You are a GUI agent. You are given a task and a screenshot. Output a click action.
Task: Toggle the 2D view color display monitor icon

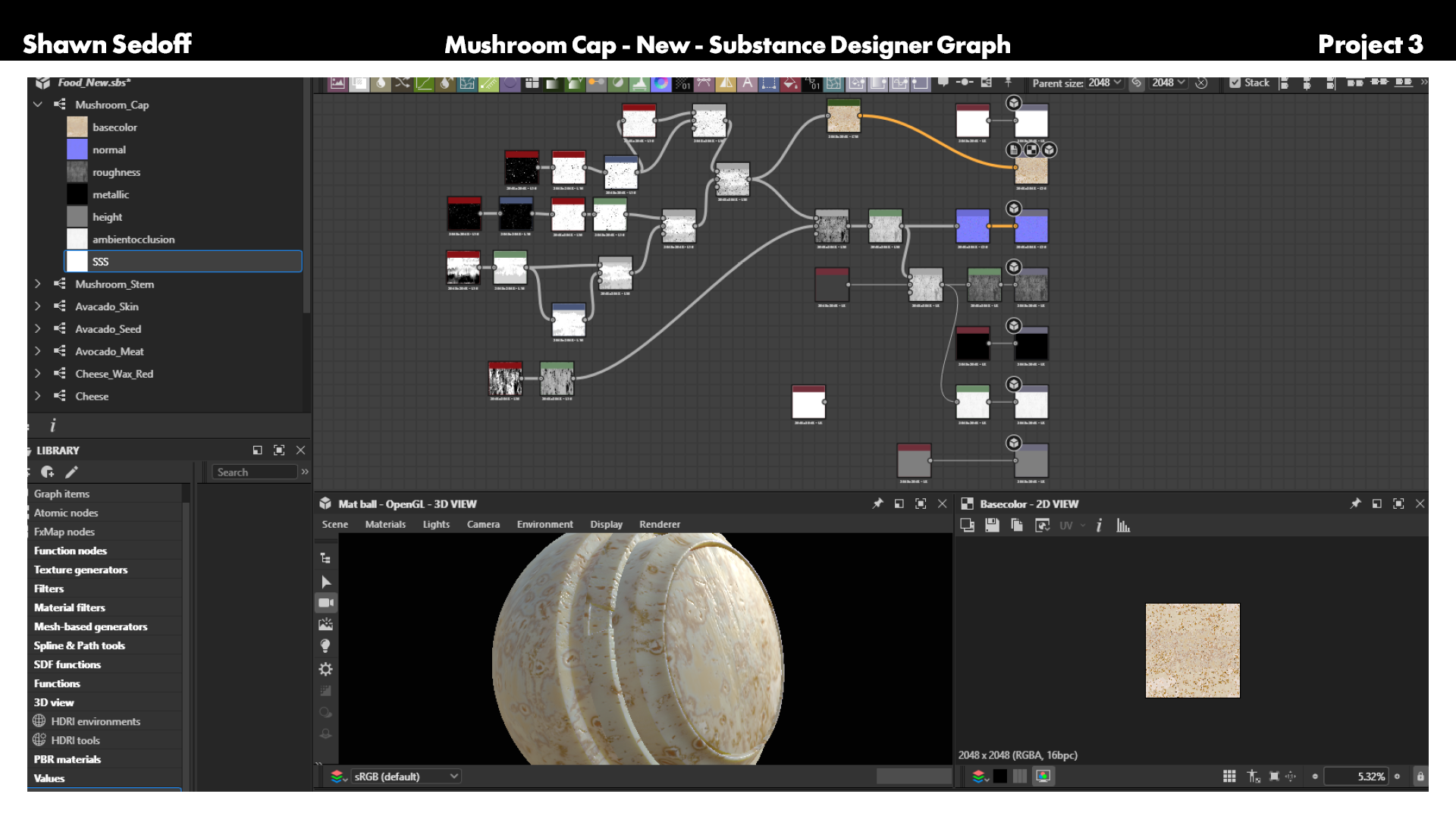coord(1043,776)
